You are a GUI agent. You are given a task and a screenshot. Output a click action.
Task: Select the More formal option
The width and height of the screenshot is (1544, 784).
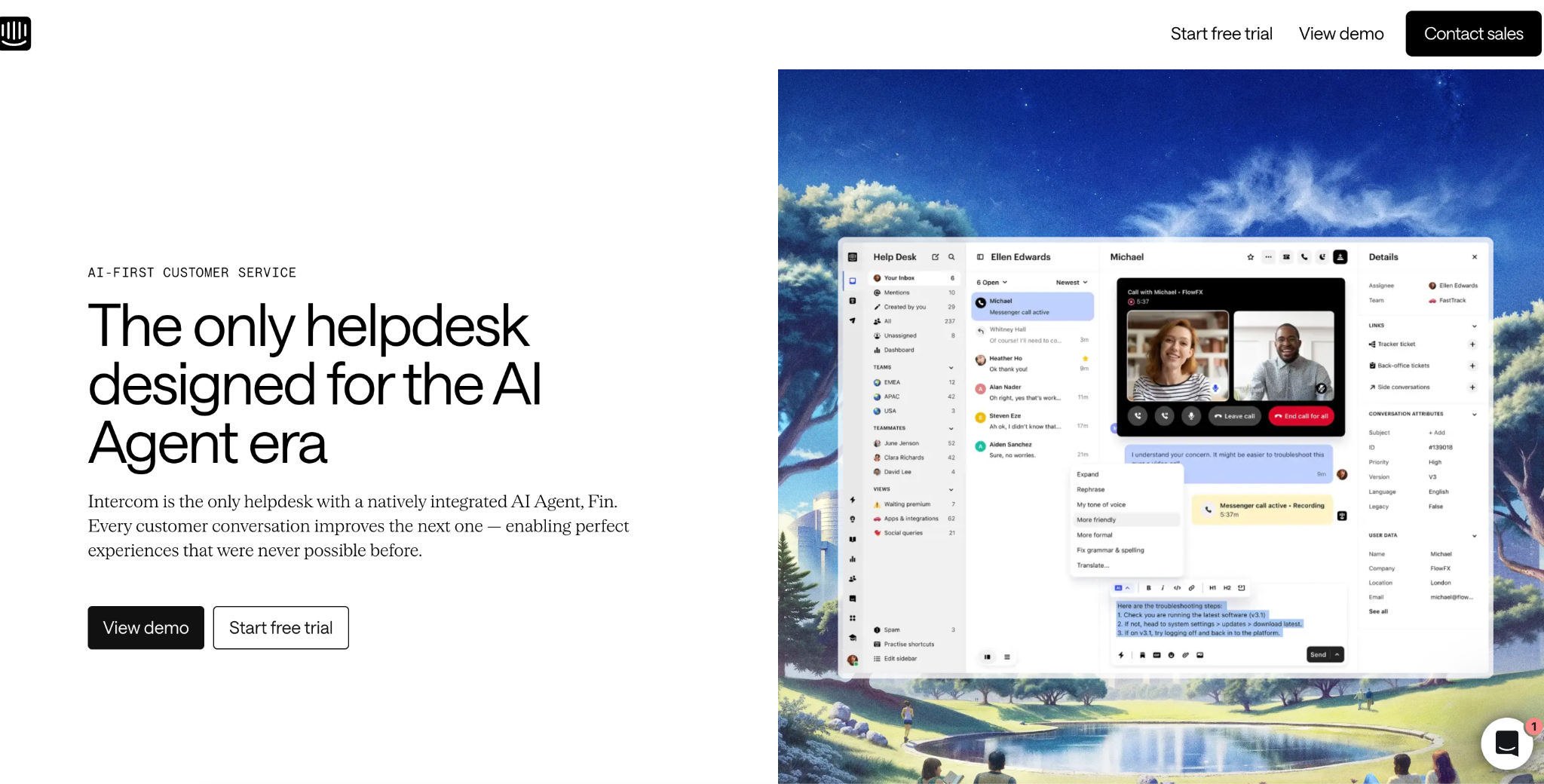tap(1095, 534)
